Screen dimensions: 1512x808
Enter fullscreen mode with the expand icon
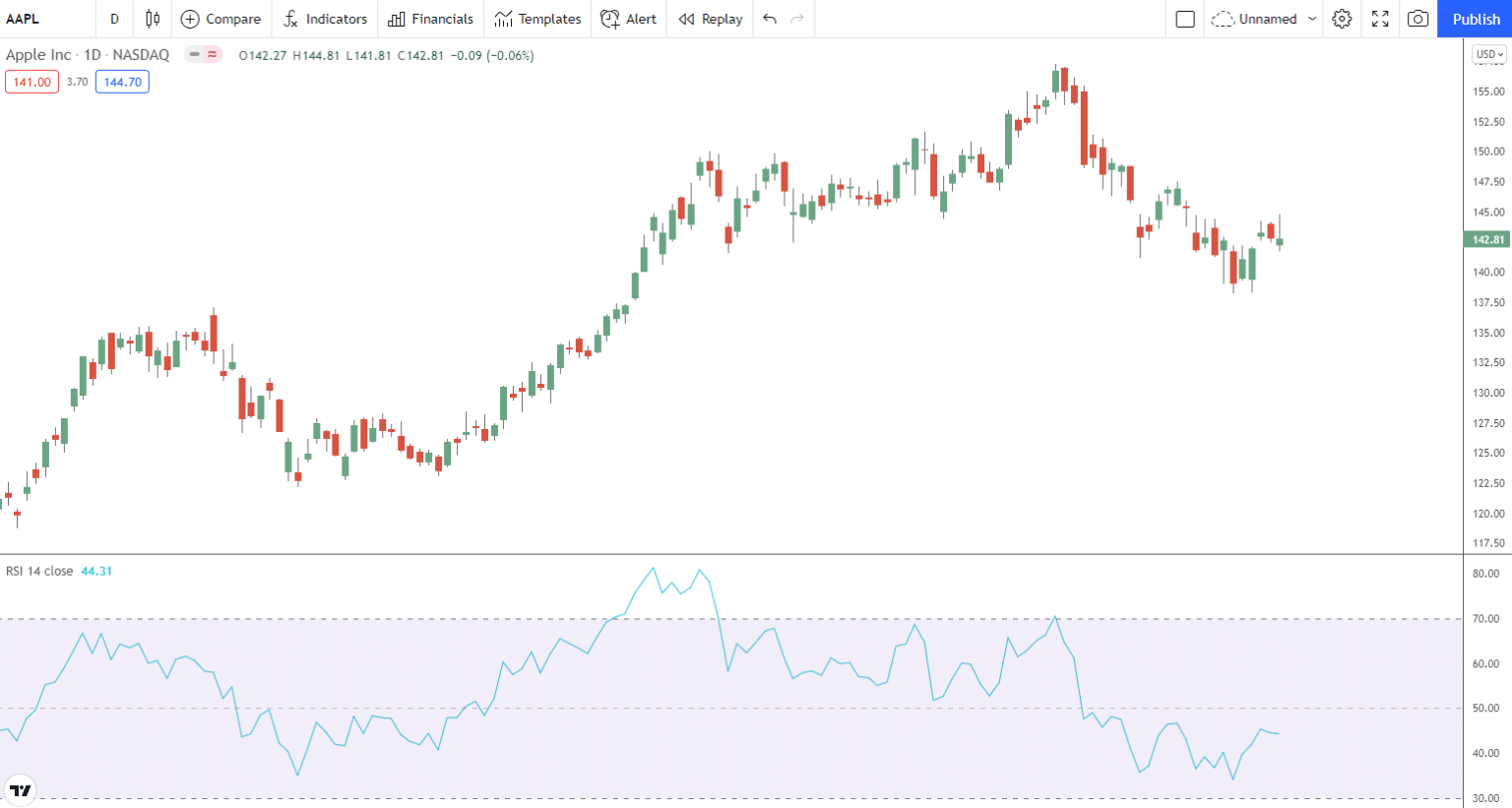(x=1380, y=19)
